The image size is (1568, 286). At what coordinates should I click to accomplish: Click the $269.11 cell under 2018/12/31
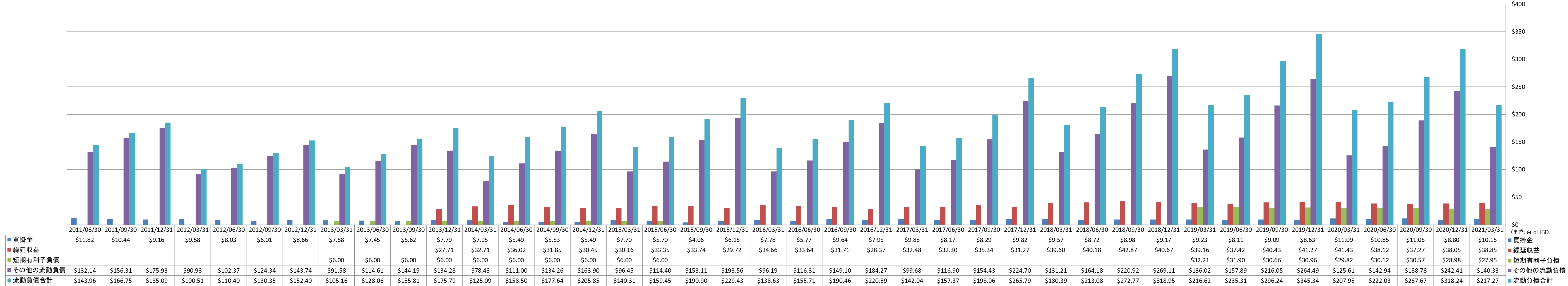(1164, 270)
